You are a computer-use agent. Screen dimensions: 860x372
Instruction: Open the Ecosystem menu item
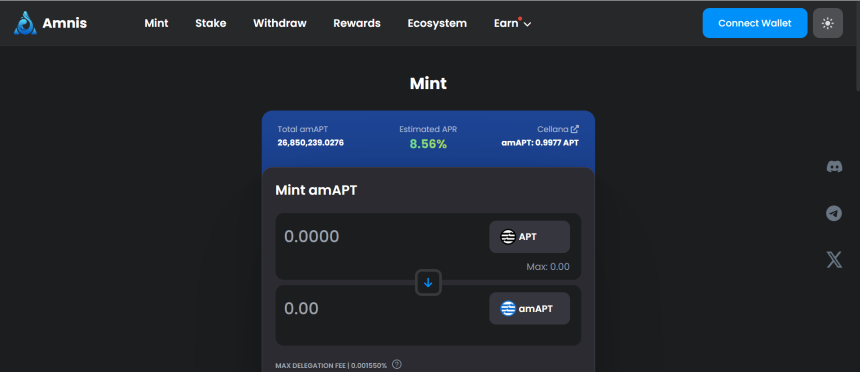tap(437, 23)
